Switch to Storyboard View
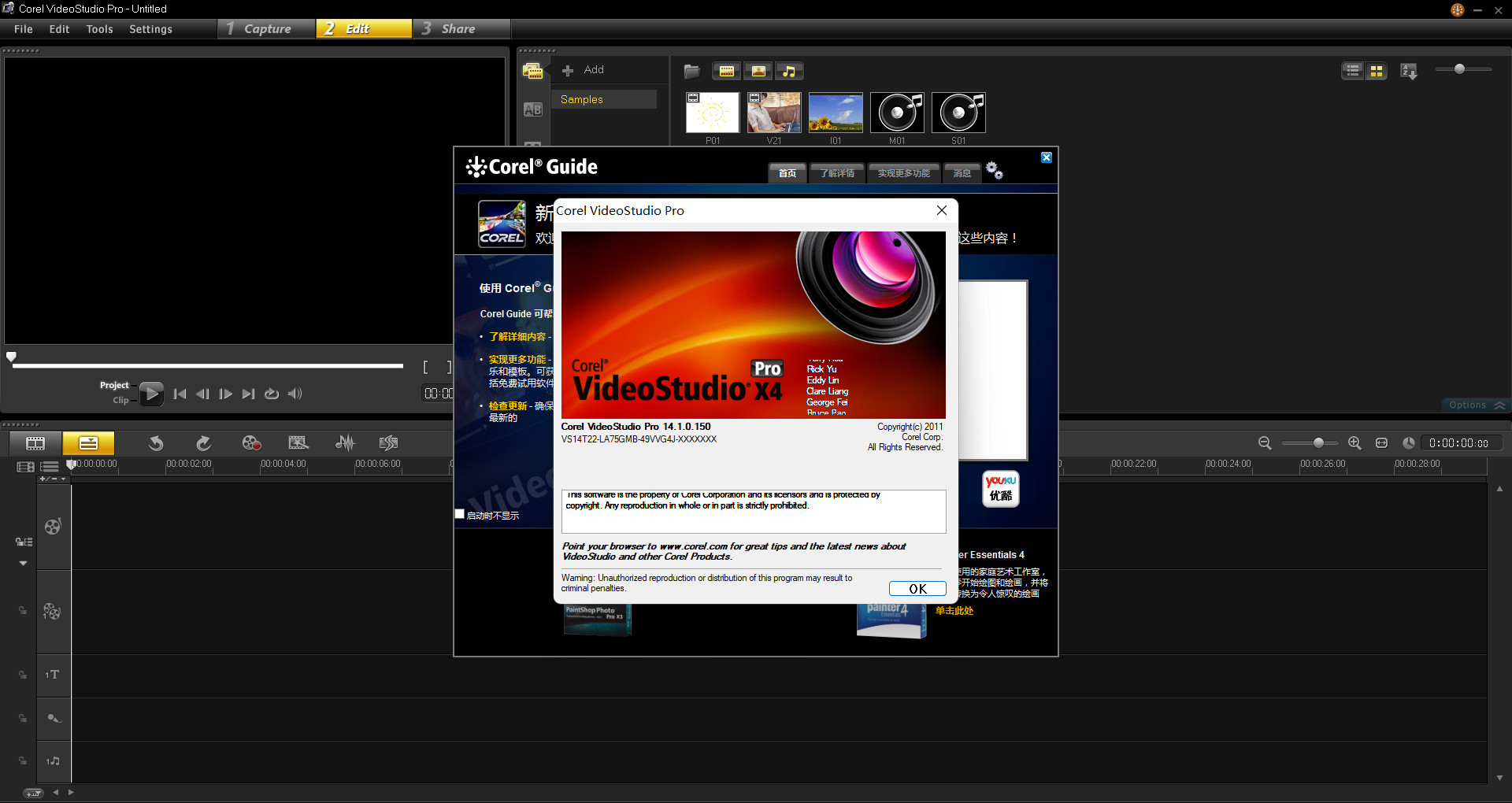Image resolution: width=1512 pixels, height=803 pixels. [35, 442]
